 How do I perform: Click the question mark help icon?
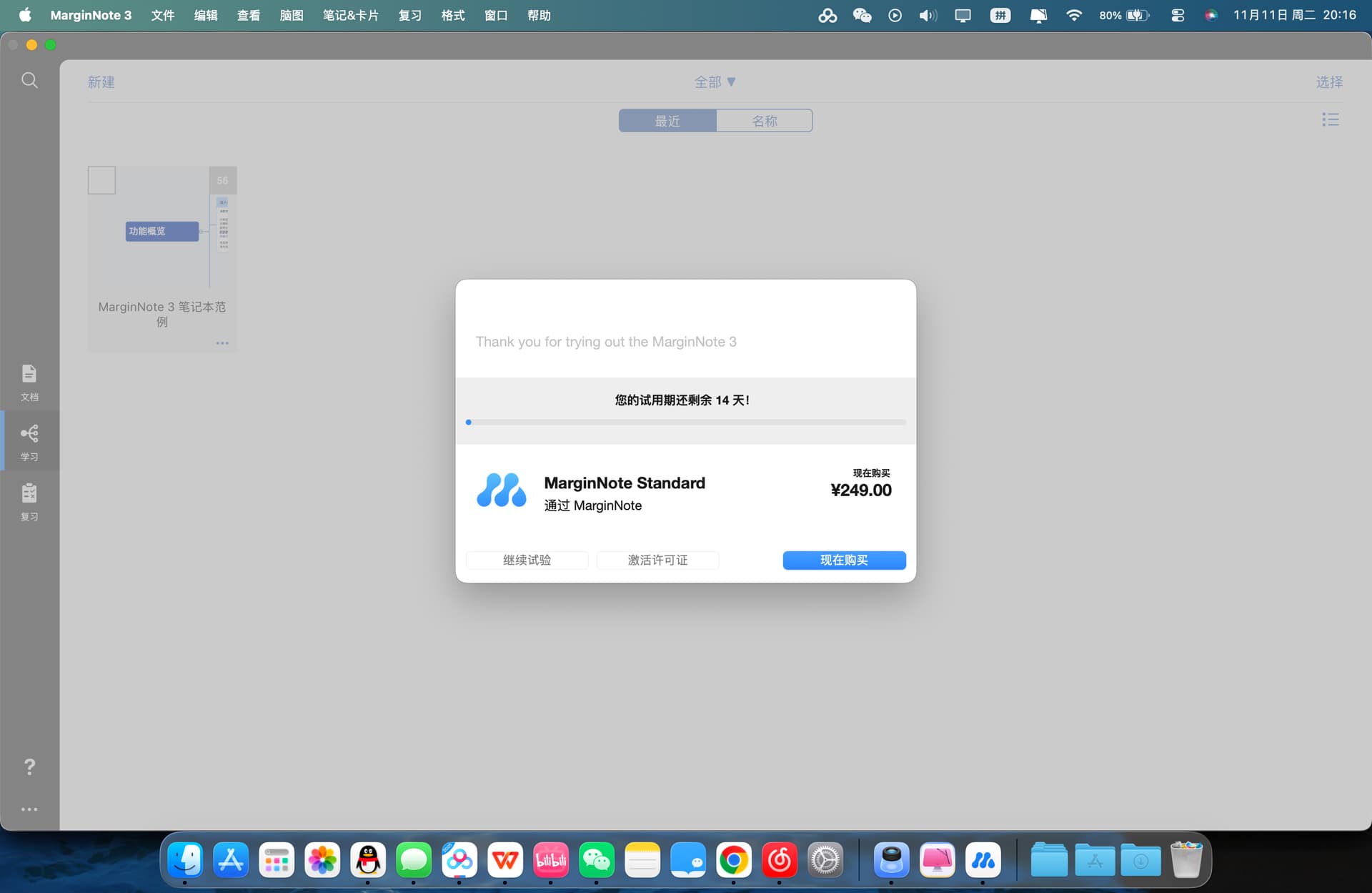[x=29, y=766]
